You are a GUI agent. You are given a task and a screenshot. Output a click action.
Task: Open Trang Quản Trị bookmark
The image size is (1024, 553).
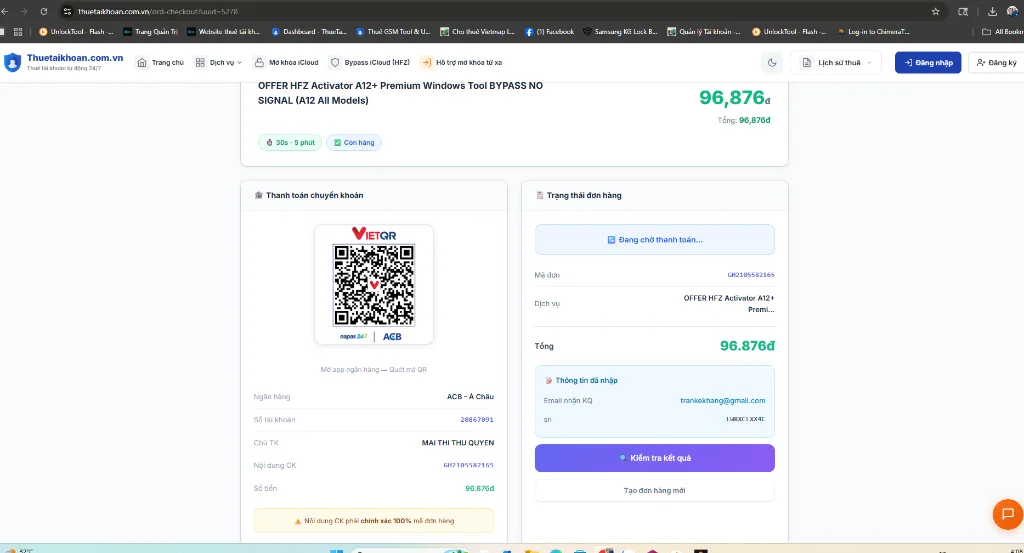pyautogui.click(x=151, y=31)
